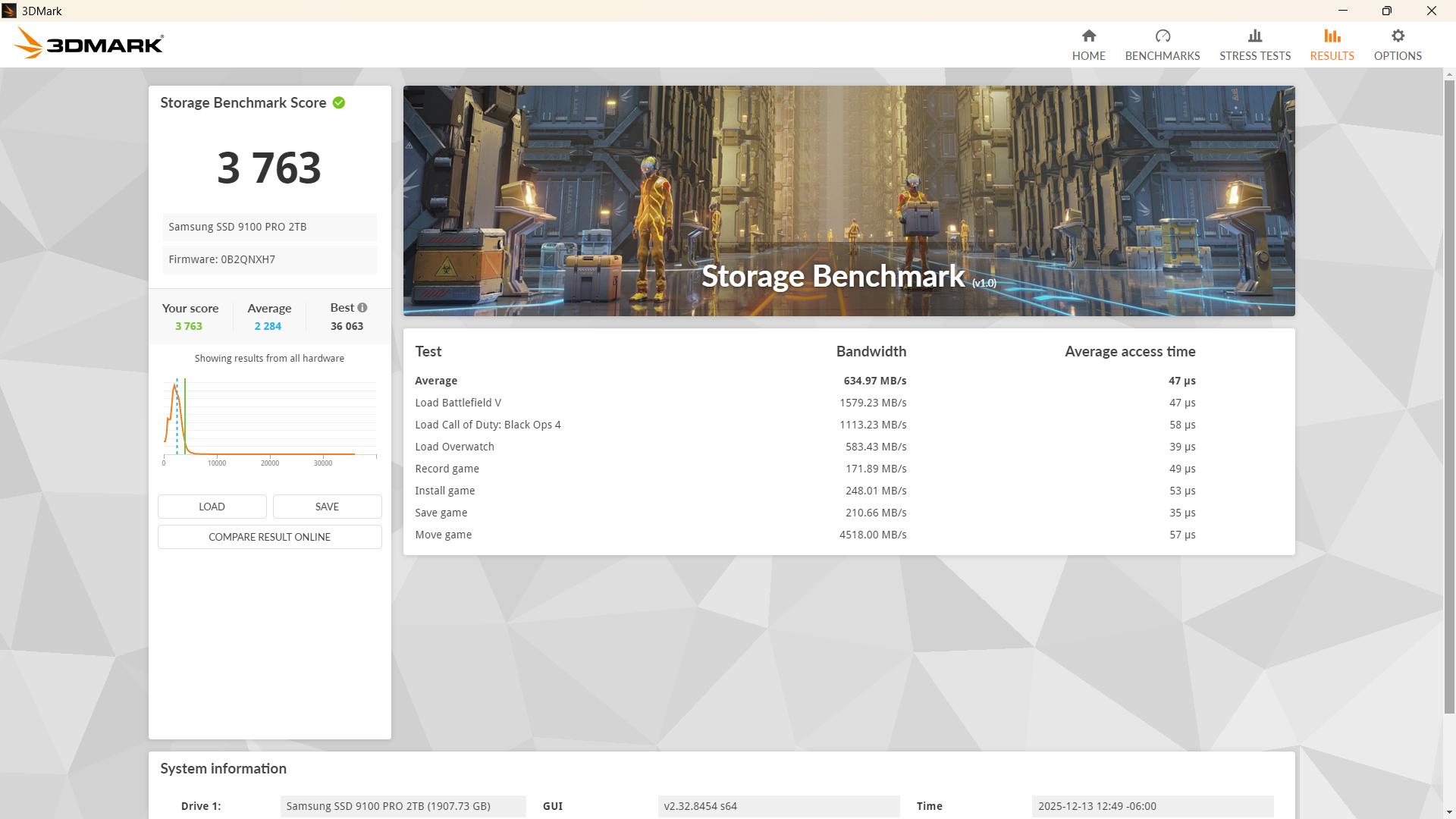
Task: Click the Storage Benchmark Score title
Action: pos(243,103)
